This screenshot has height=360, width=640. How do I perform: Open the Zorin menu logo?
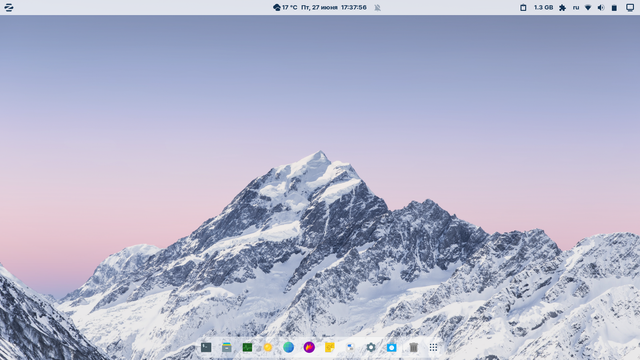coord(9,7)
